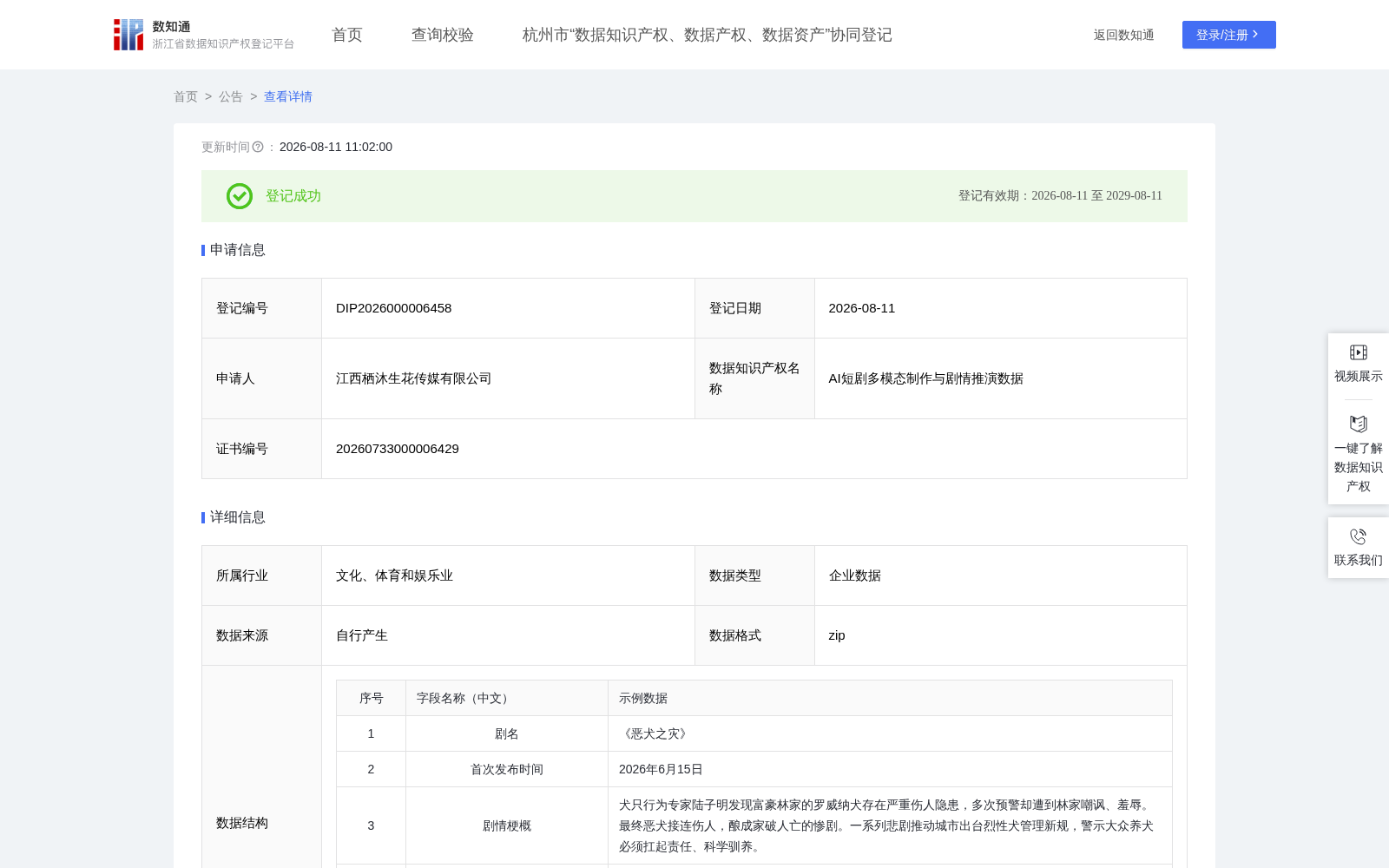
Task: Open the 首页 navigation menu item
Action: tap(347, 35)
